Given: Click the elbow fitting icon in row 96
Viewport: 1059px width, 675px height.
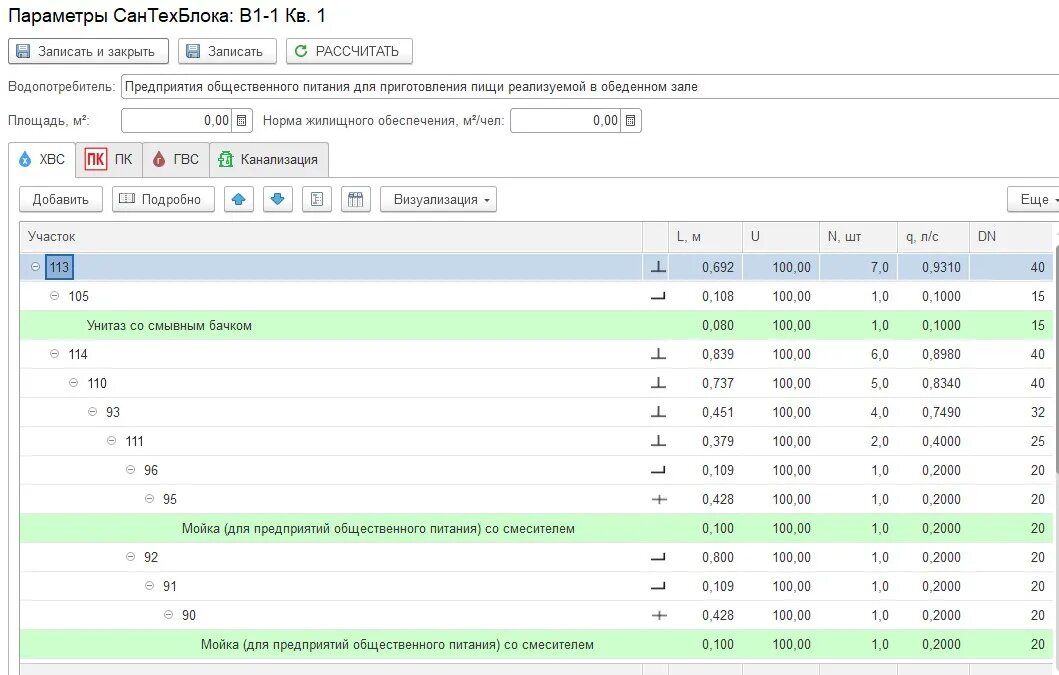Looking at the screenshot, I should [658, 471].
